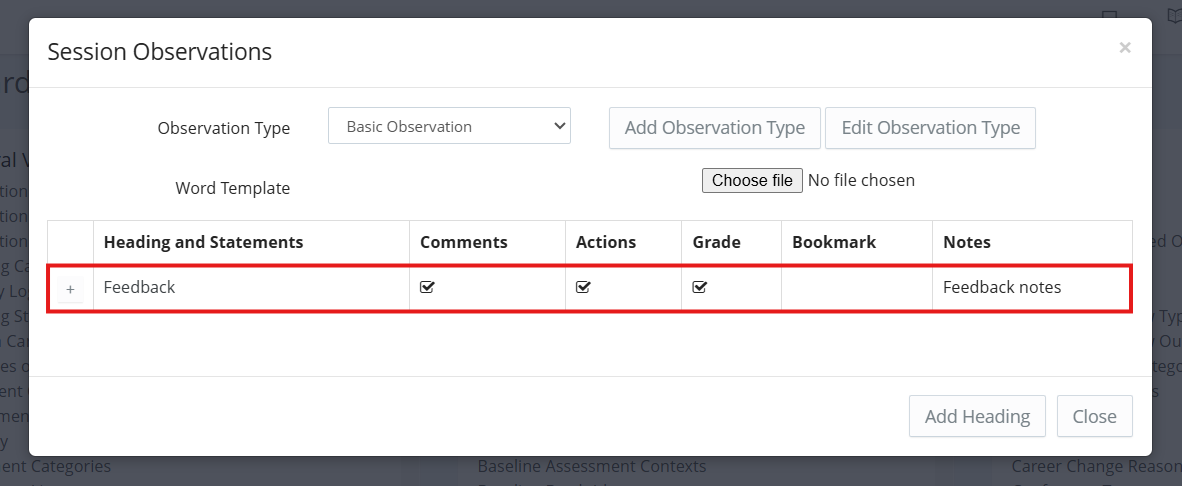The width and height of the screenshot is (1182, 486).
Task: Select the Feedback heading text
Action: click(x=139, y=288)
